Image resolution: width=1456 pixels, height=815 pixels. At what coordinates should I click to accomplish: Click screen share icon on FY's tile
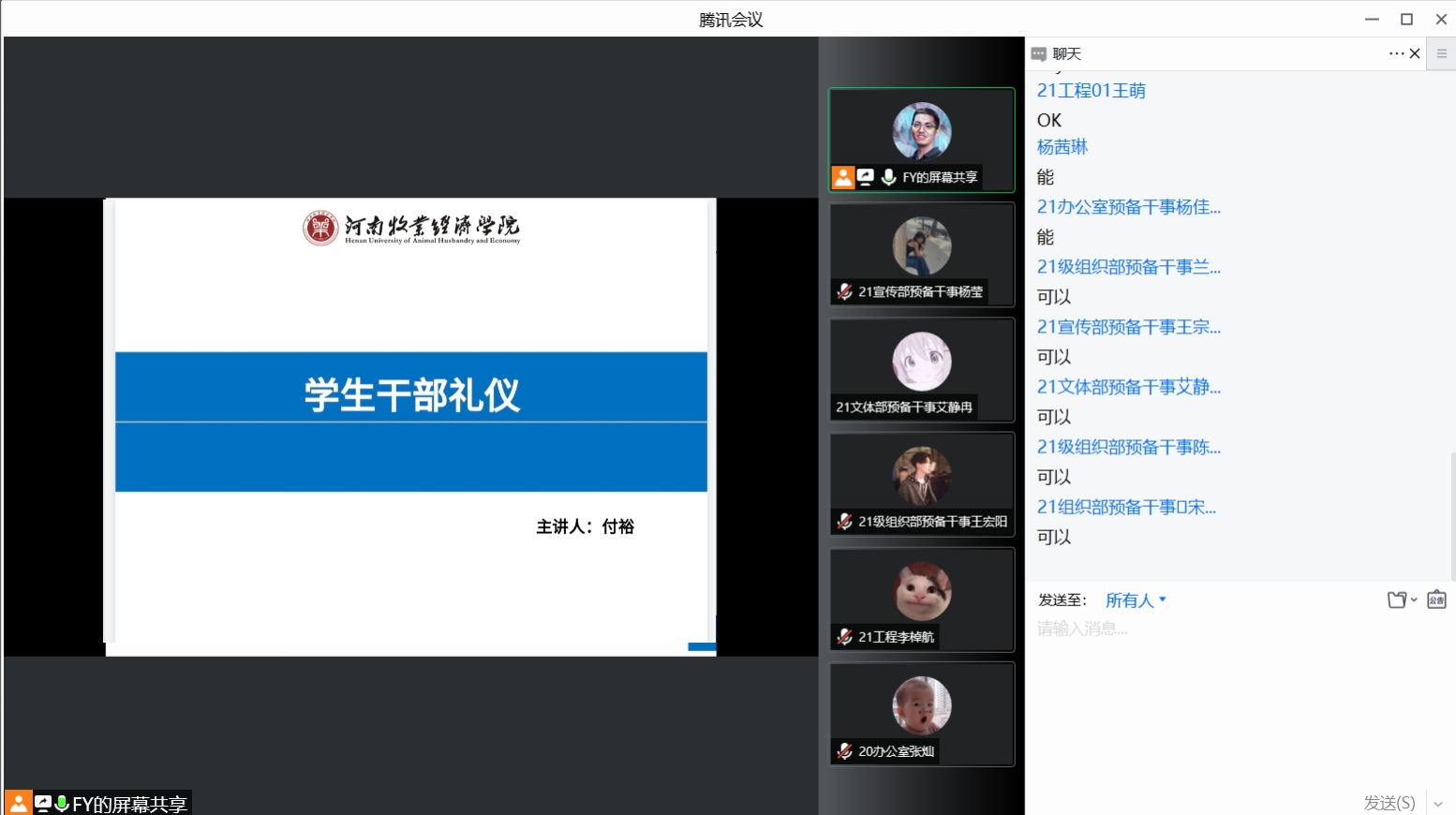[x=866, y=177]
